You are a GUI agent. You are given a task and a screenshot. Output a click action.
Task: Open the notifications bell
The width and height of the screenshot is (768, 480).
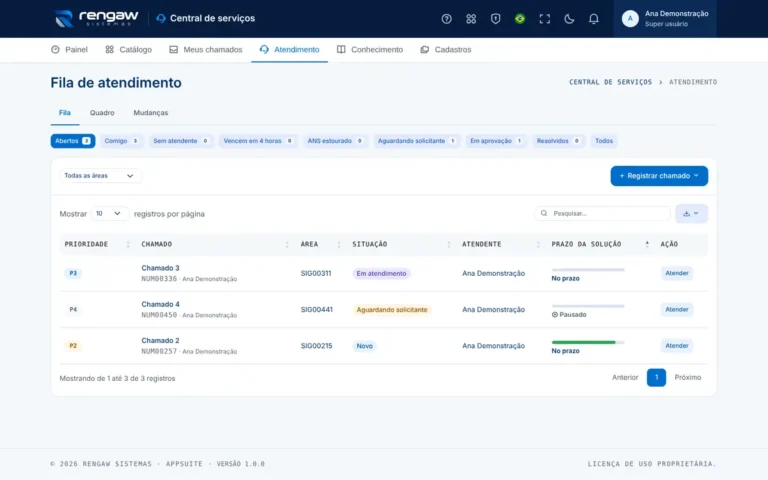click(x=593, y=19)
